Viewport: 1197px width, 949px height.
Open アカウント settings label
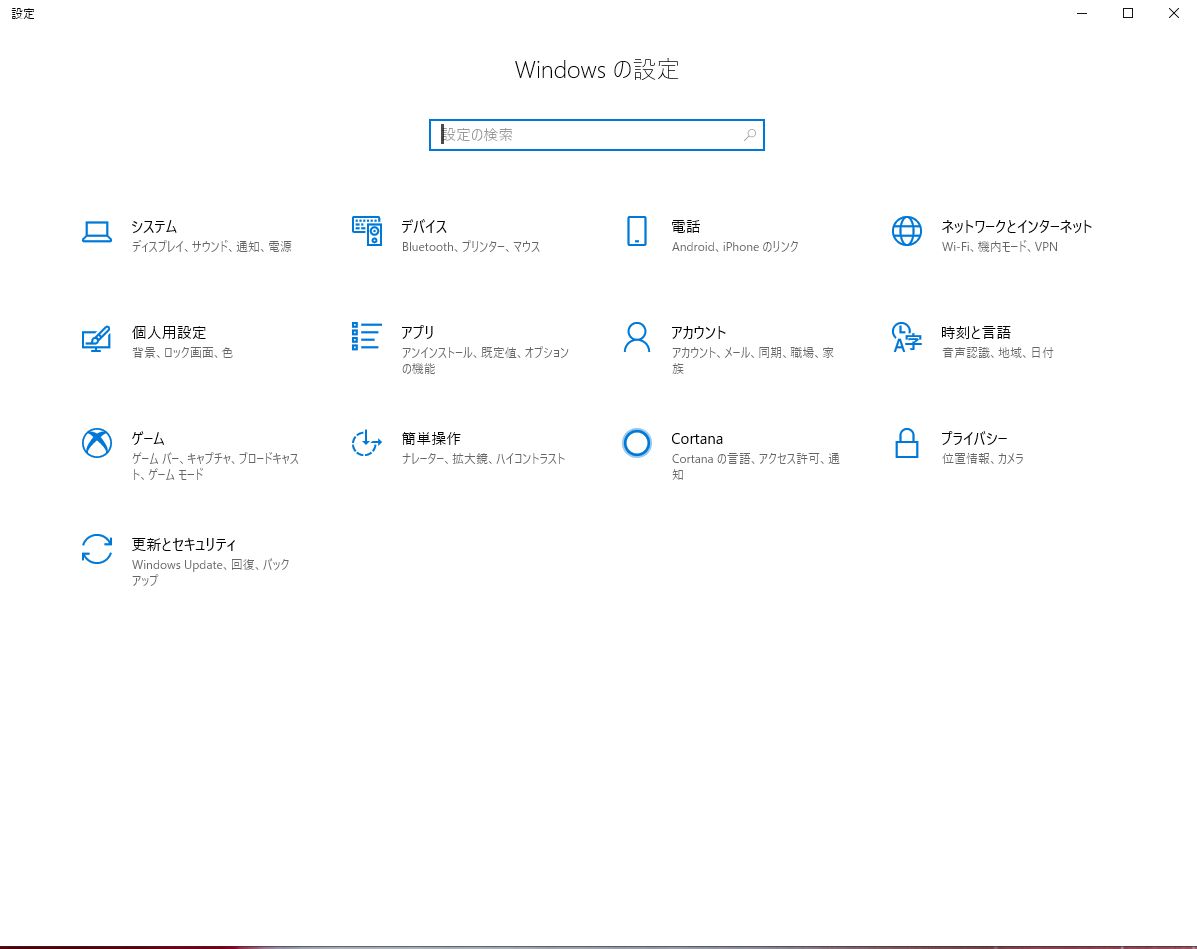(699, 333)
